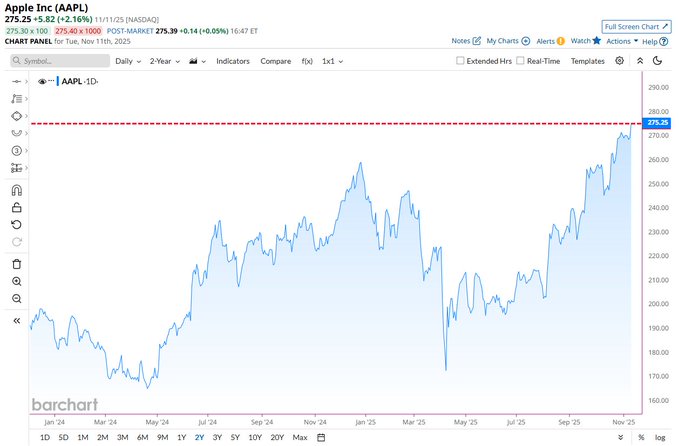679x446 pixels.
Task: Open the My Charts link
Action: 502,41
